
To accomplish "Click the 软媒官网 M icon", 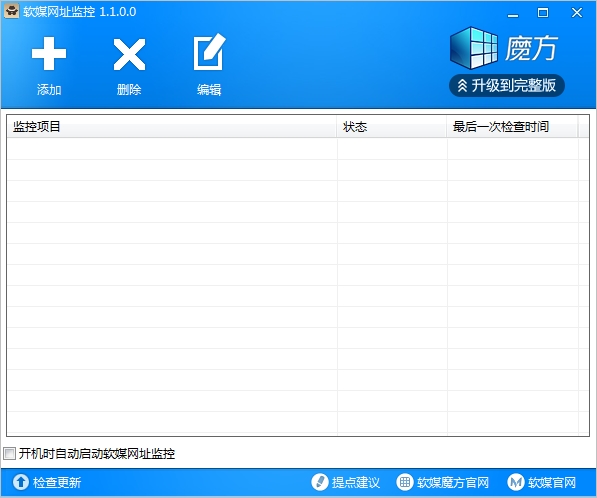I will (516, 482).
